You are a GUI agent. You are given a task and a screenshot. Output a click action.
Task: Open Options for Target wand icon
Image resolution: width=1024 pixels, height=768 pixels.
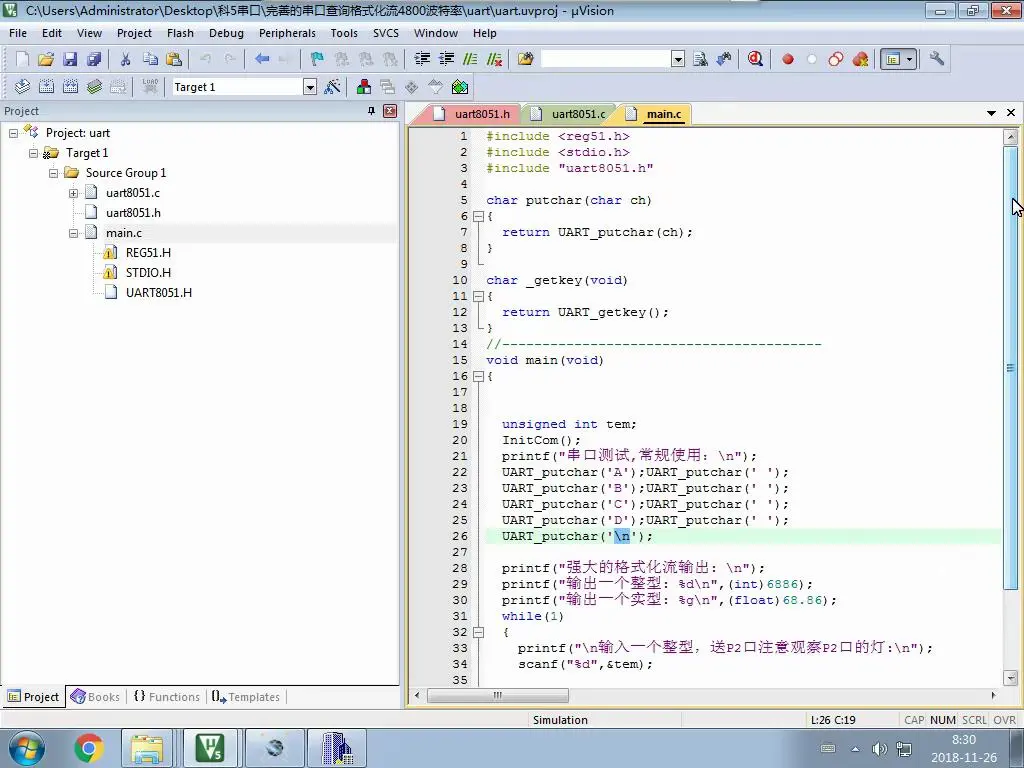point(332,87)
